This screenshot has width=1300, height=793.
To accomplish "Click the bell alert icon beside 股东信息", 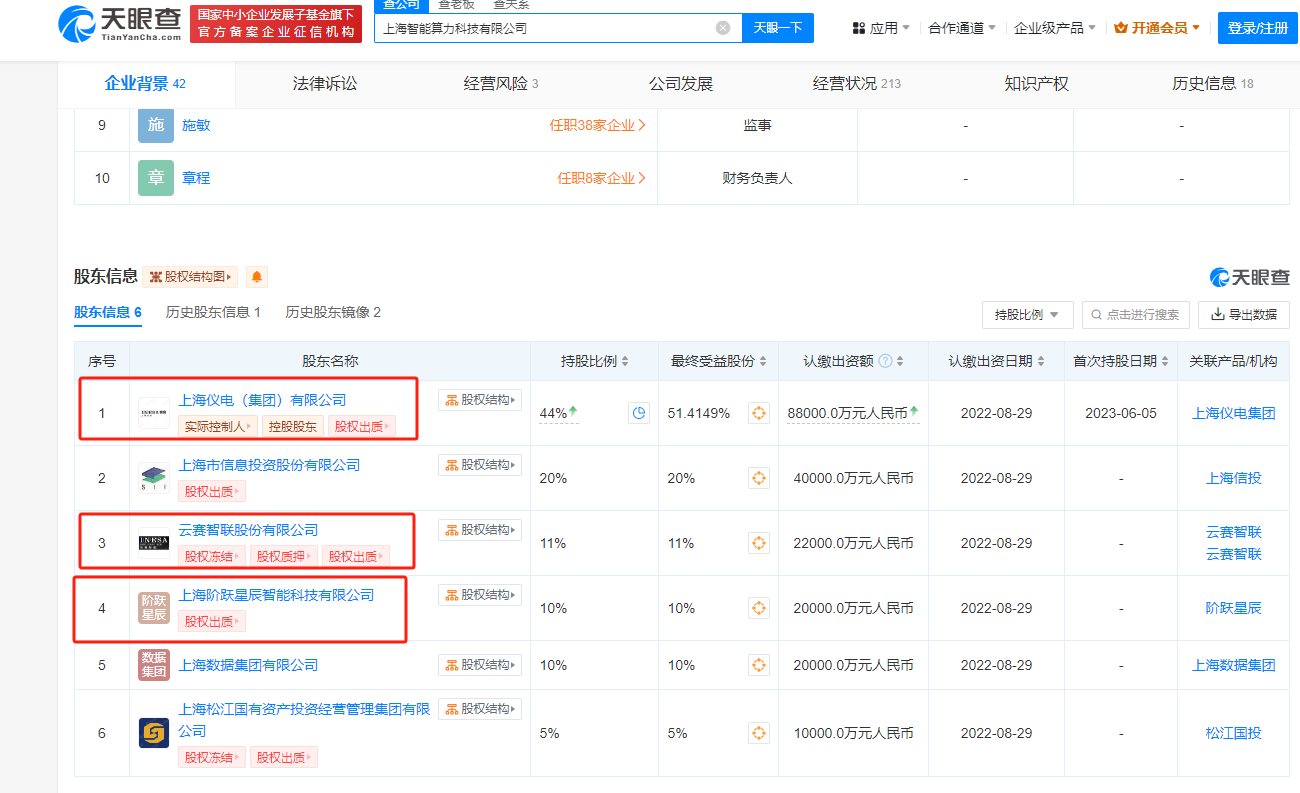I will point(257,277).
